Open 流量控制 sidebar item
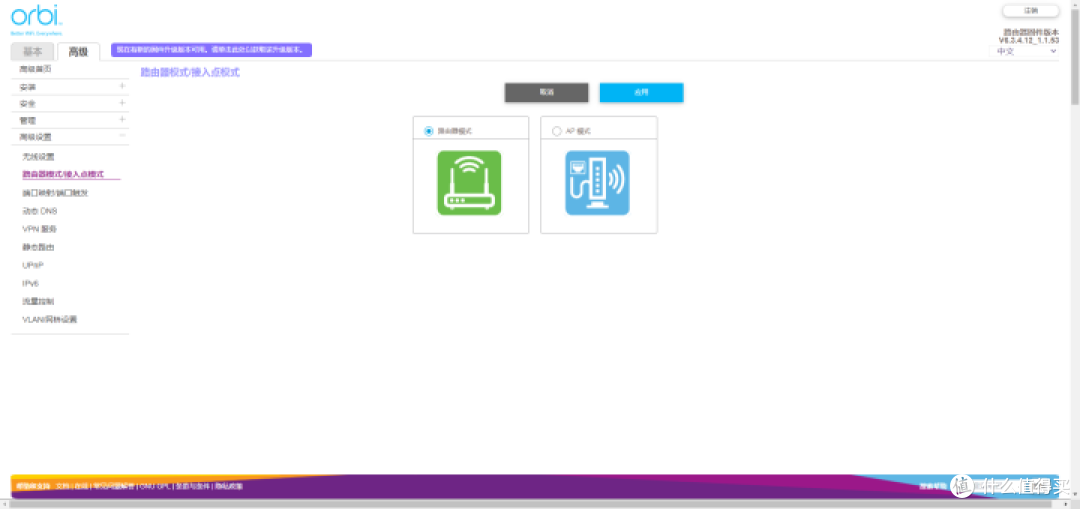The height and width of the screenshot is (509, 1080). click(x=38, y=301)
